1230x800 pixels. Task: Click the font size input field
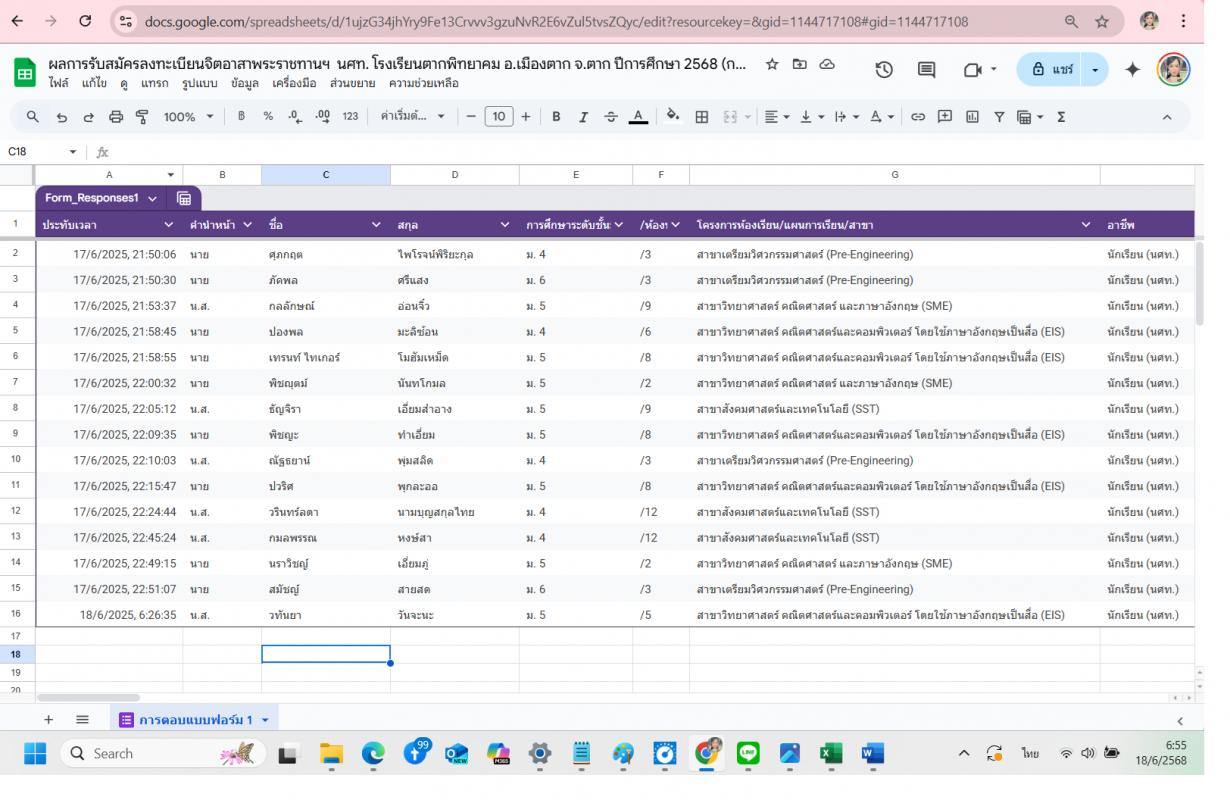499,117
